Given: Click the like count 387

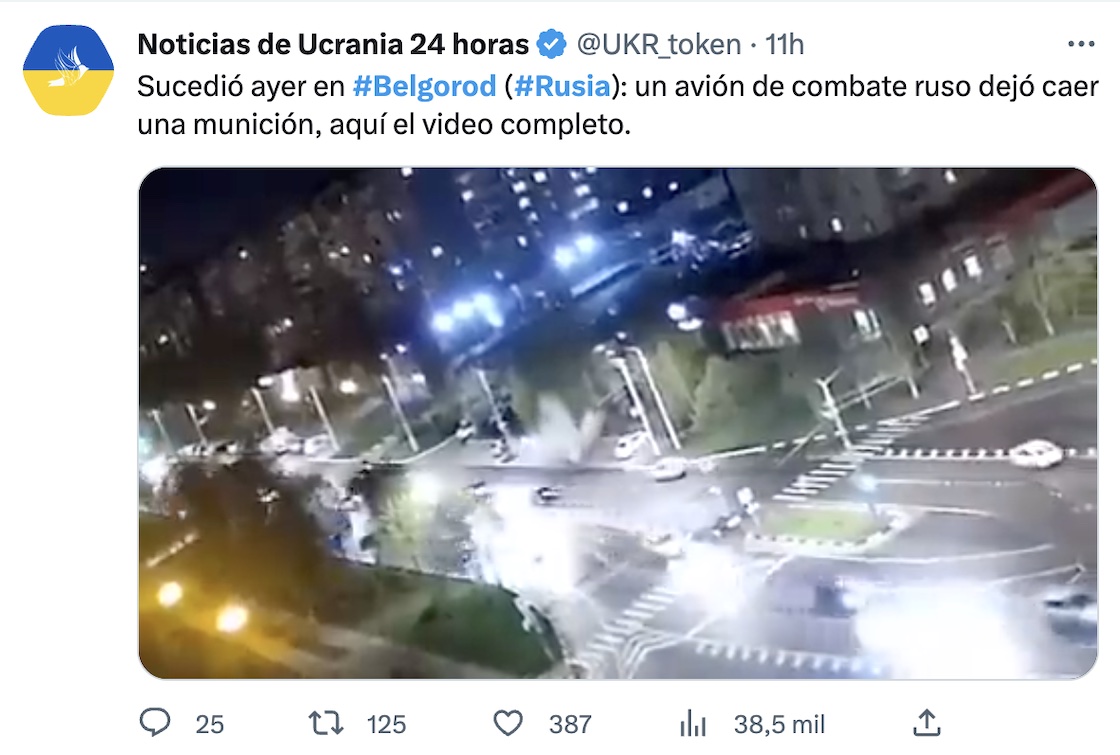Looking at the screenshot, I should click(570, 724).
